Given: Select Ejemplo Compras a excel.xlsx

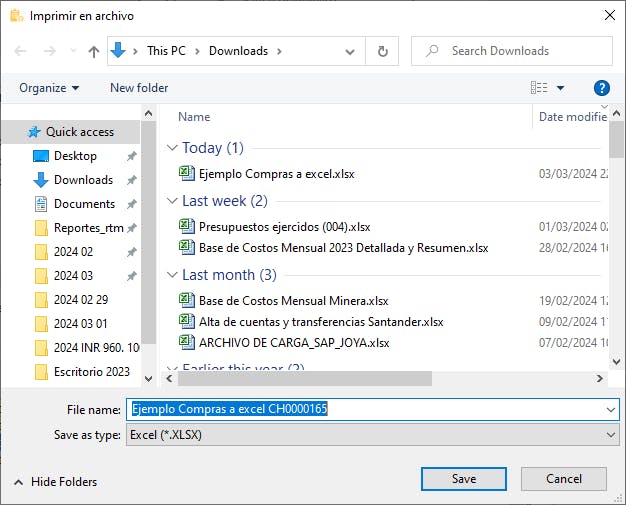Looking at the screenshot, I should pyautogui.click(x=276, y=174).
